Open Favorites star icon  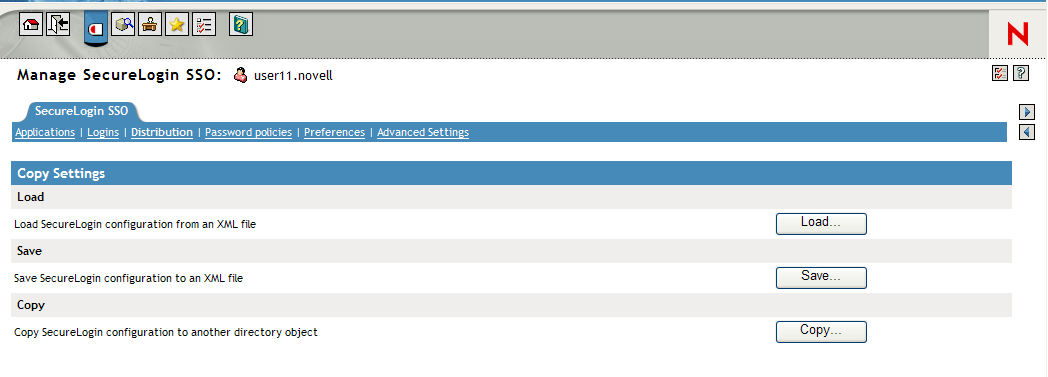click(176, 25)
